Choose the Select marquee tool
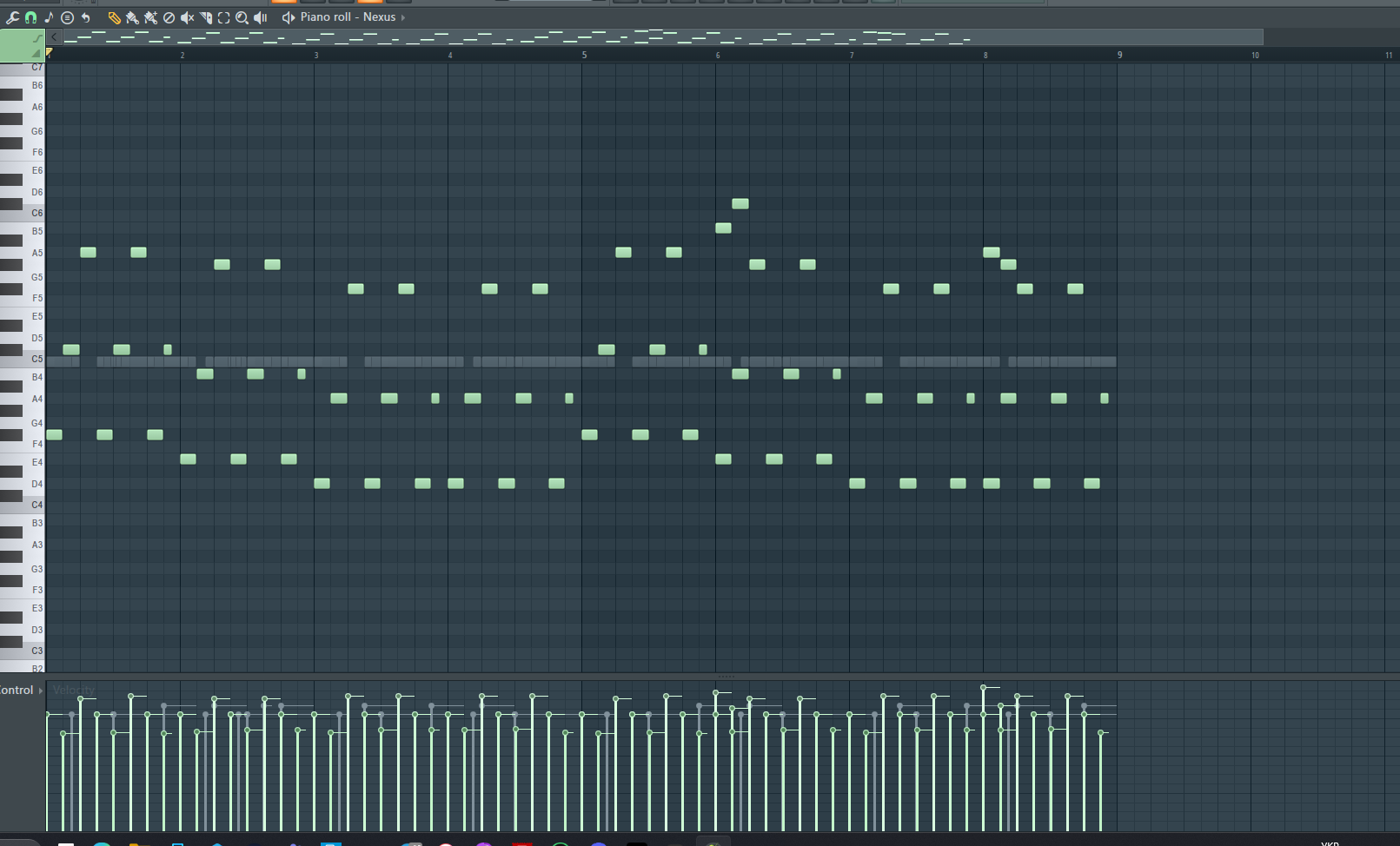Viewport: 1400px width, 846px height. [x=223, y=17]
